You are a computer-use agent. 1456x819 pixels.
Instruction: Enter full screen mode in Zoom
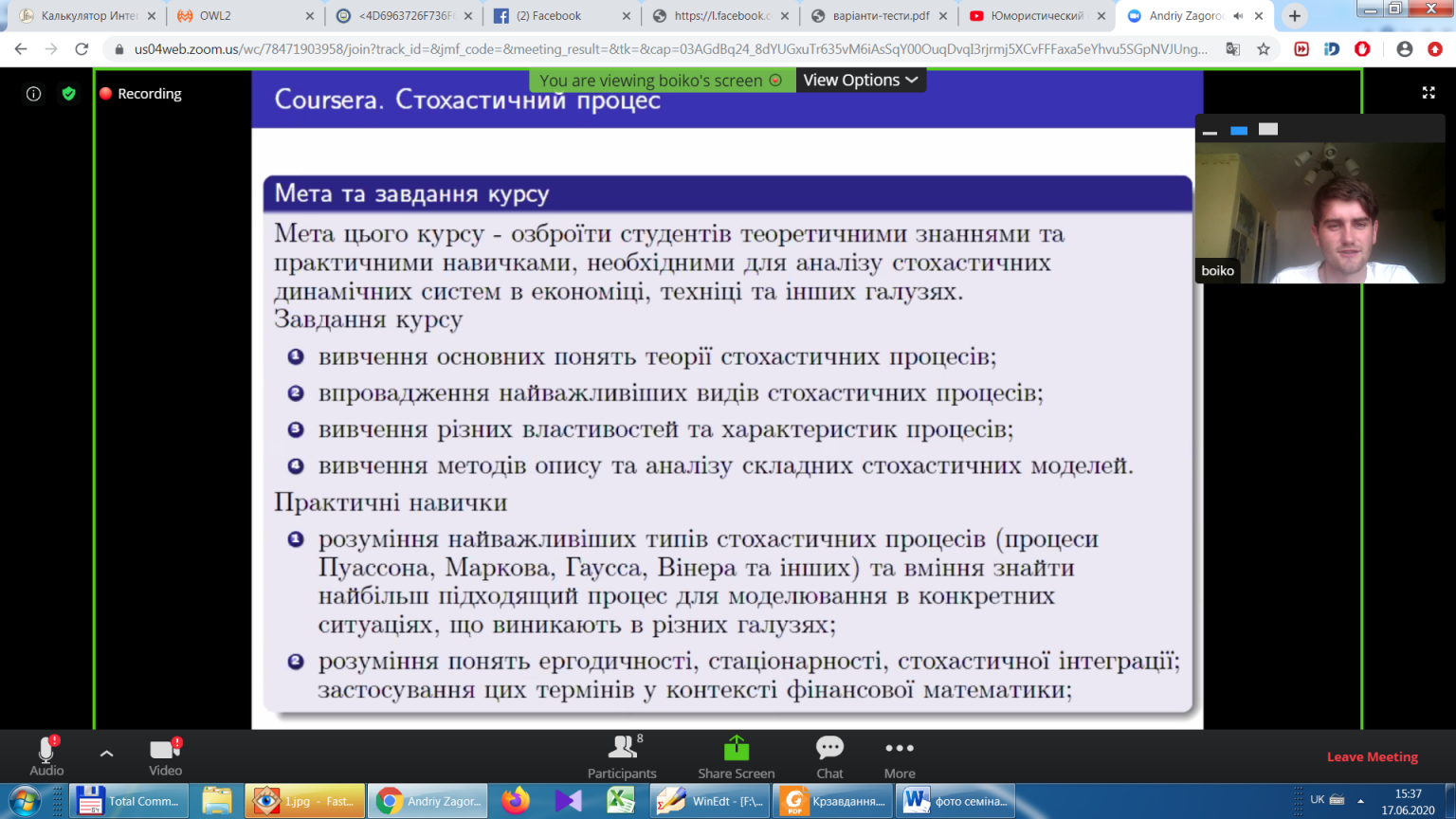point(1429,93)
